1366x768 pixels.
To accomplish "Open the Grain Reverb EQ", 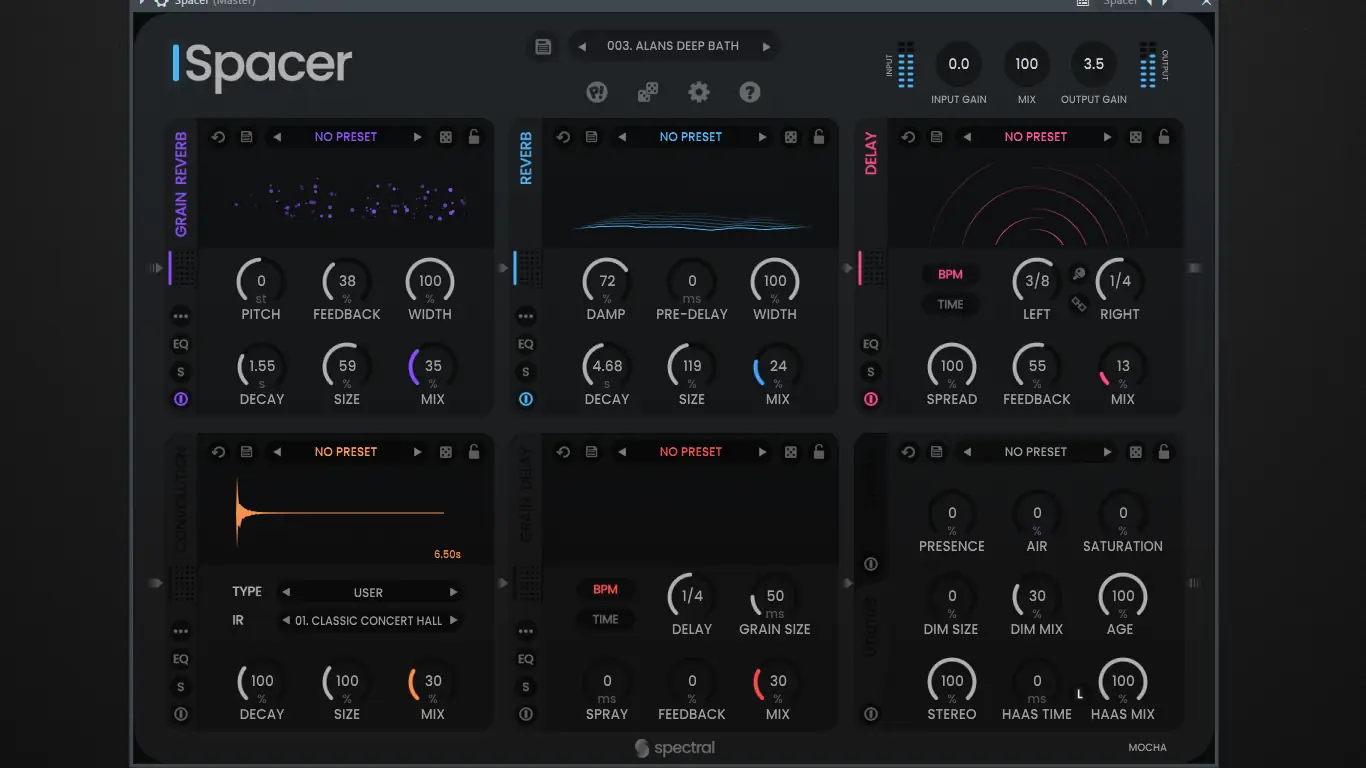I will pyautogui.click(x=181, y=344).
